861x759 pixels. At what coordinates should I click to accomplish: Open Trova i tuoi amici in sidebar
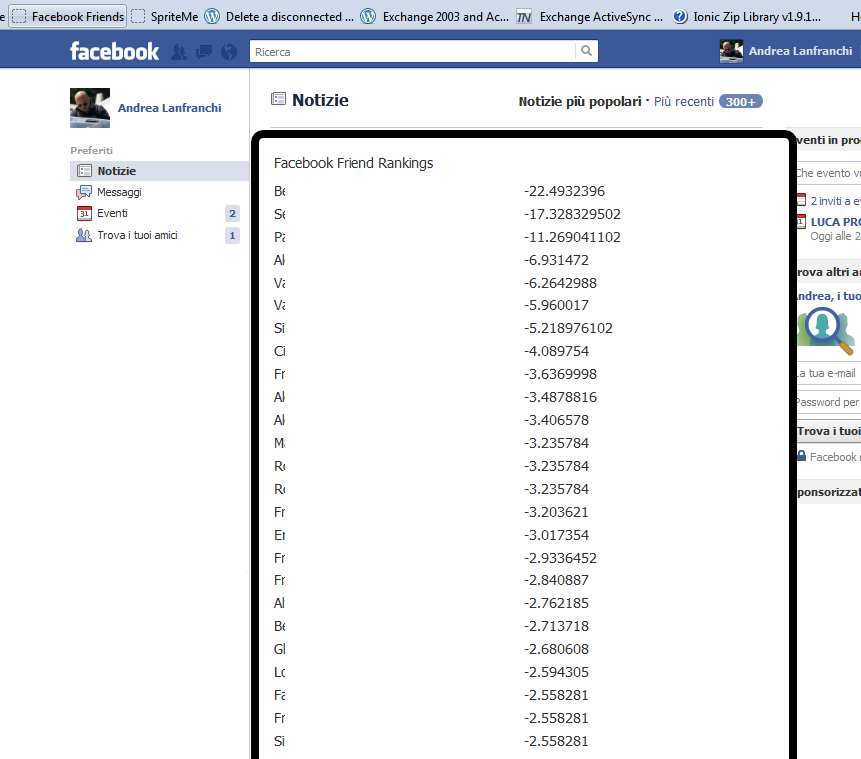click(x=137, y=235)
